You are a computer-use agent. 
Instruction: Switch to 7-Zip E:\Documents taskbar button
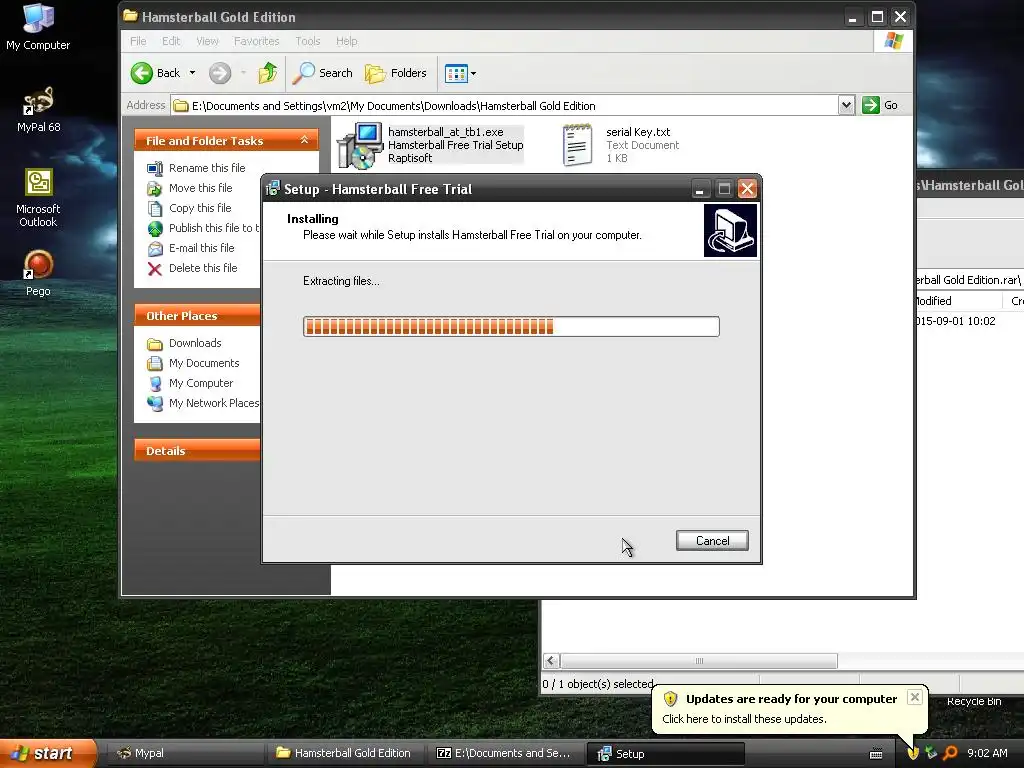click(505, 754)
